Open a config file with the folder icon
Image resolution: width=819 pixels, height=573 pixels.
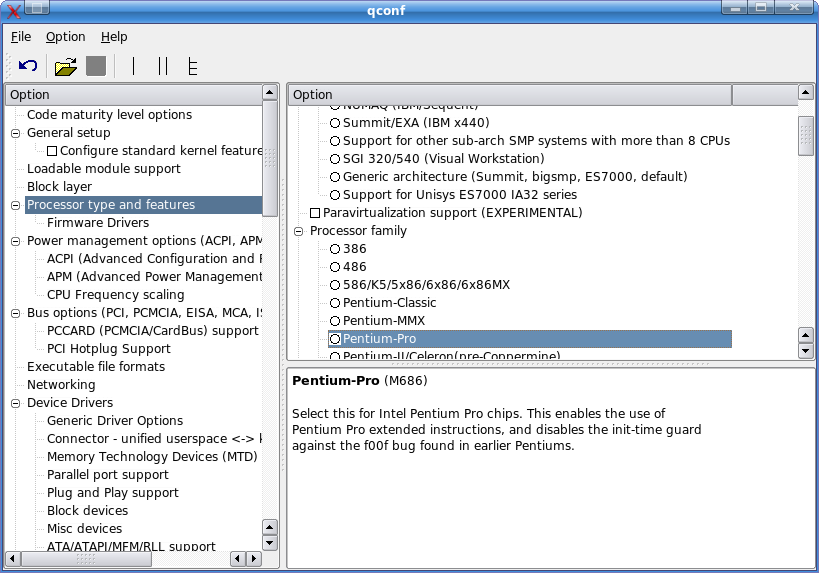coord(66,66)
